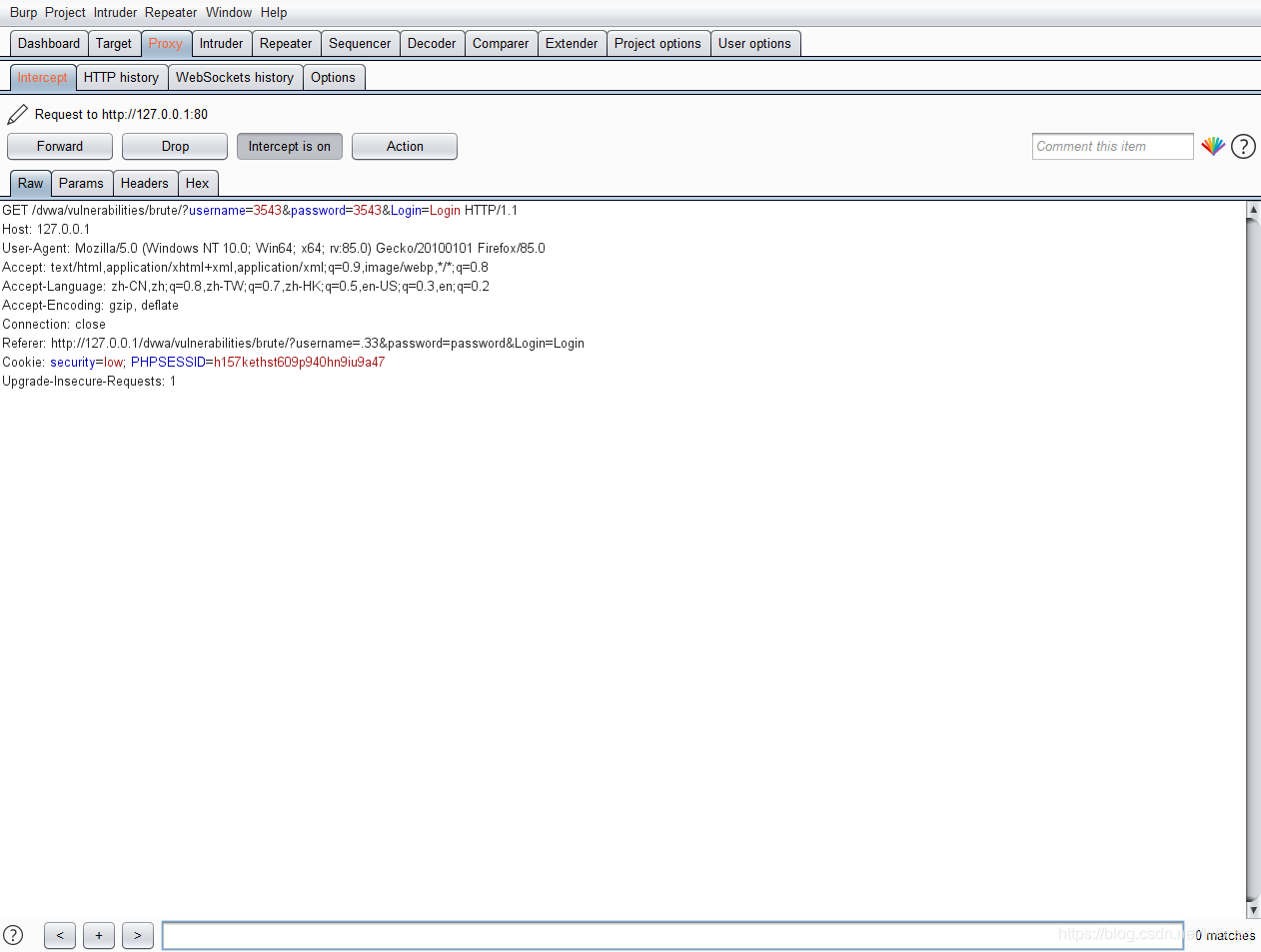The image size is (1261, 952).
Task: Click the 0 matches status text
Action: (x=1225, y=936)
